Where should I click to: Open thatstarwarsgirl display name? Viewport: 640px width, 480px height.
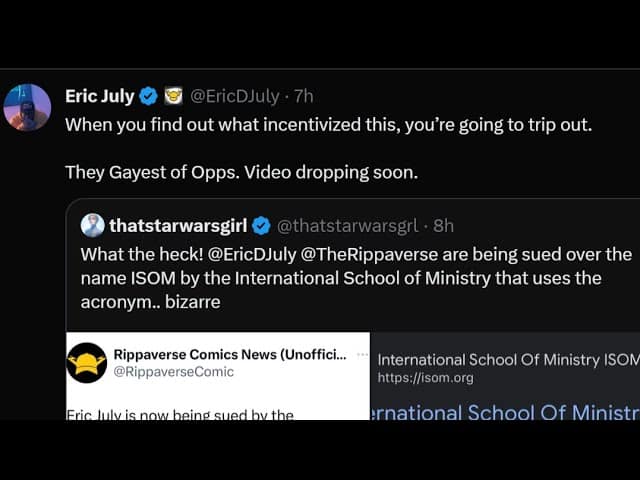coord(178,226)
